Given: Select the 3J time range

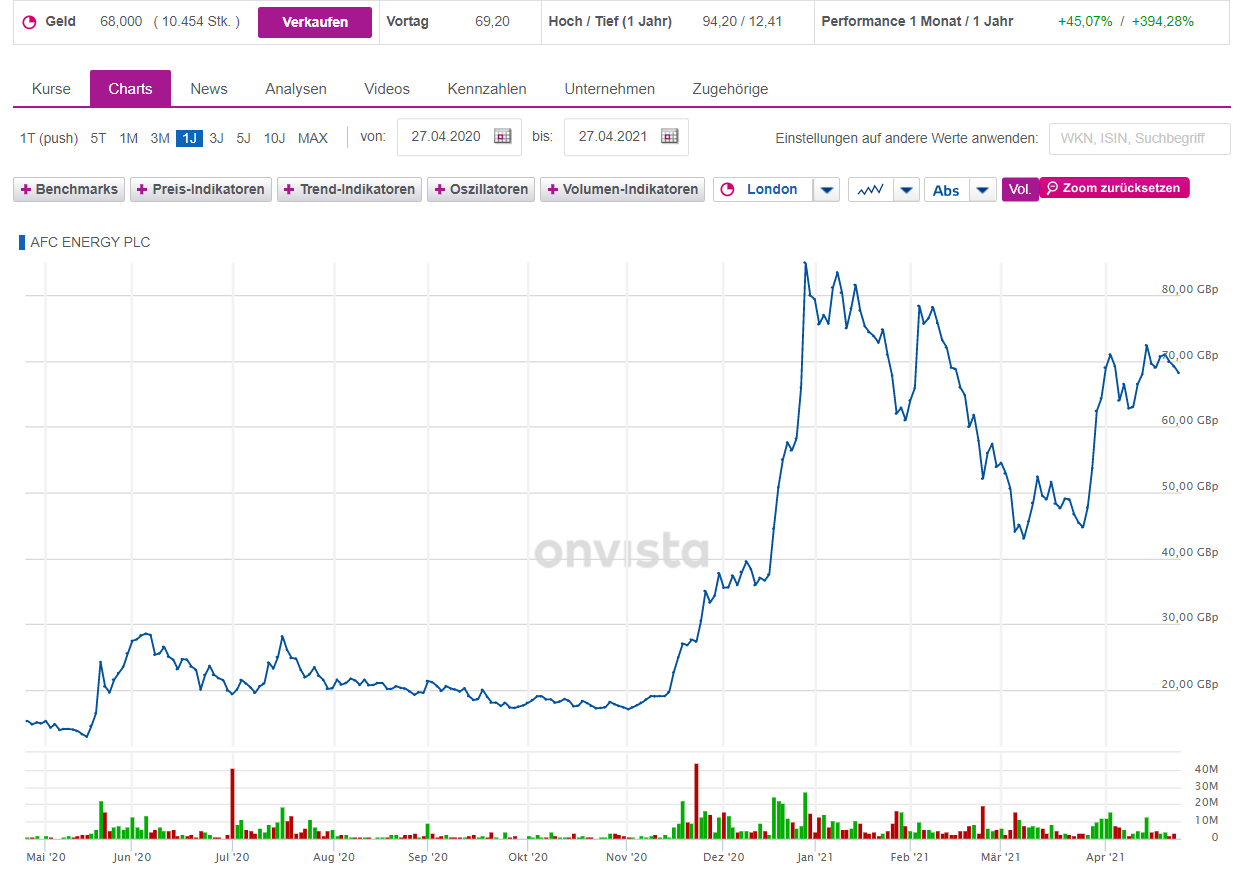Looking at the screenshot, I should pos(217,138).
